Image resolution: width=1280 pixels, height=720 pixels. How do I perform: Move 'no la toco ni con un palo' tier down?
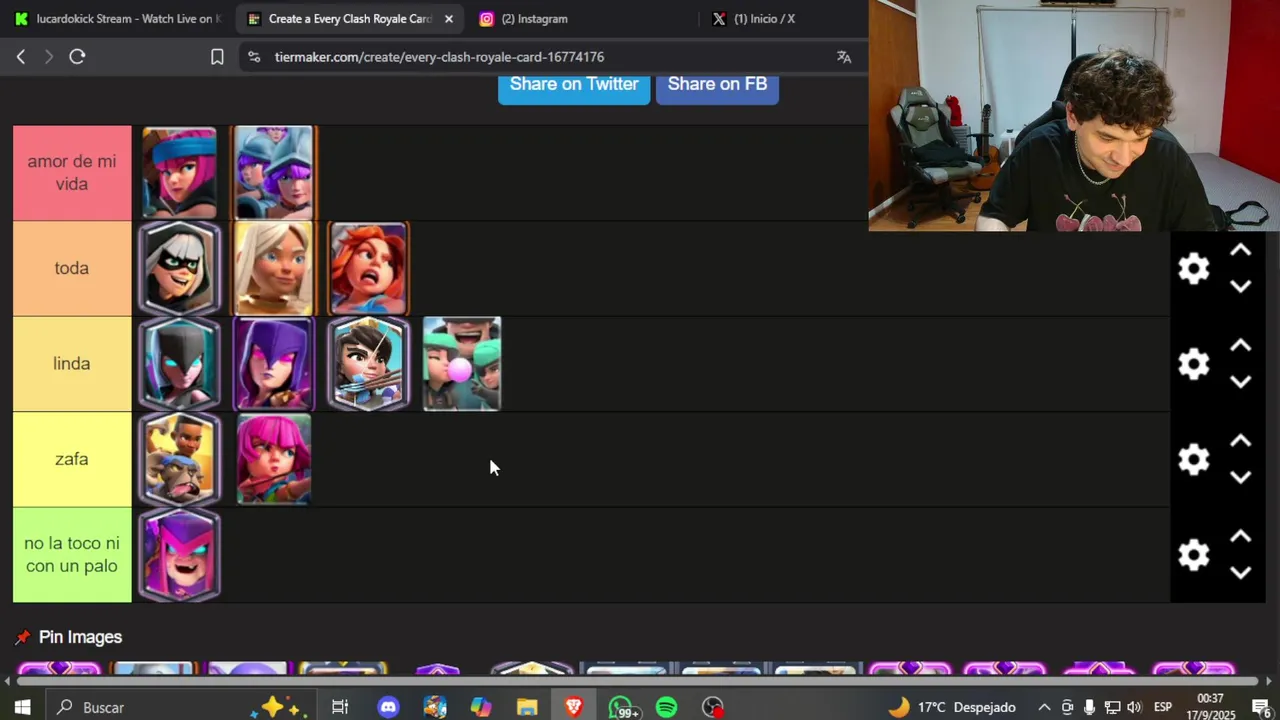pyautogui.click(x=1241, y=573)
